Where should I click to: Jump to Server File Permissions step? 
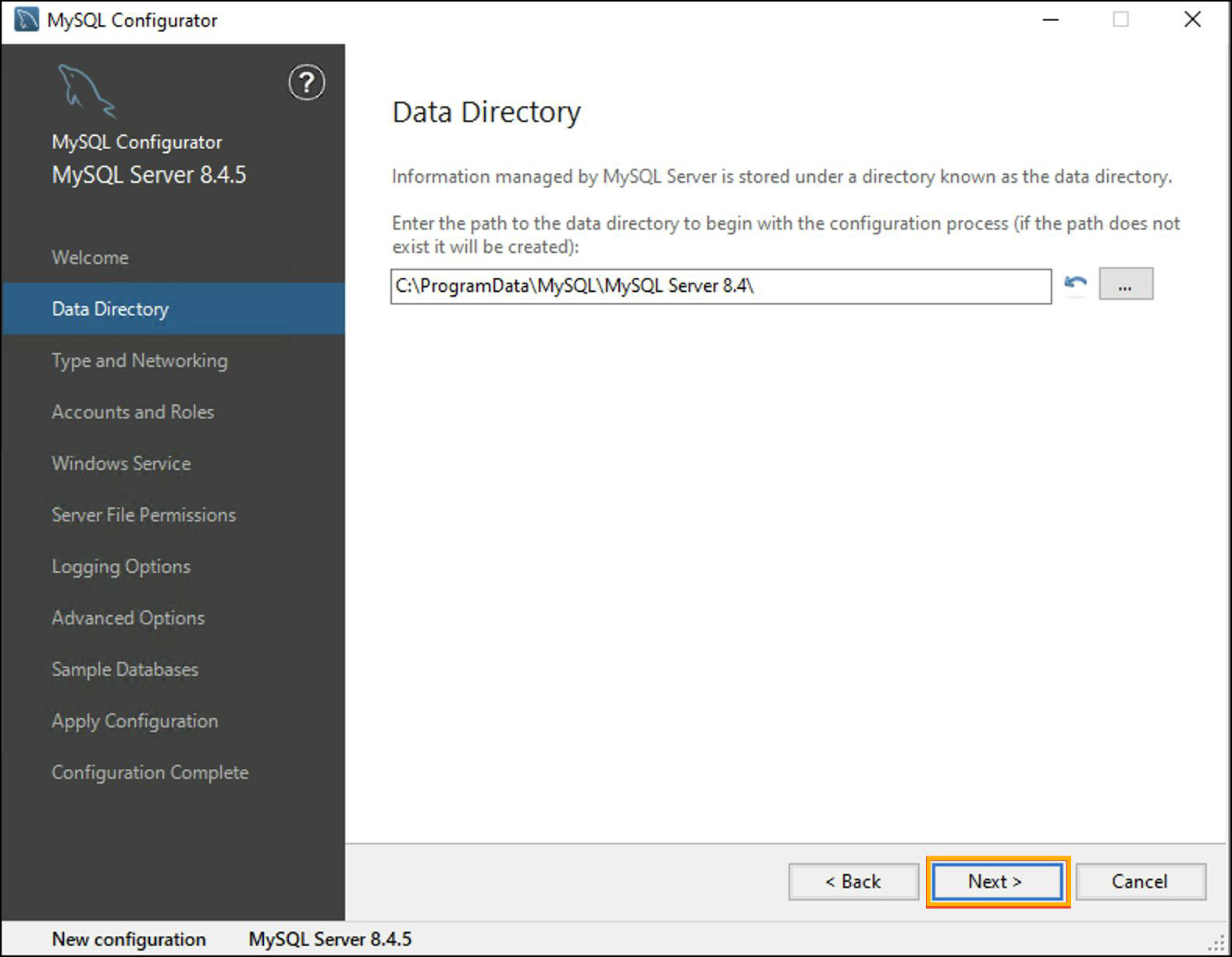[x=144, y=515]
